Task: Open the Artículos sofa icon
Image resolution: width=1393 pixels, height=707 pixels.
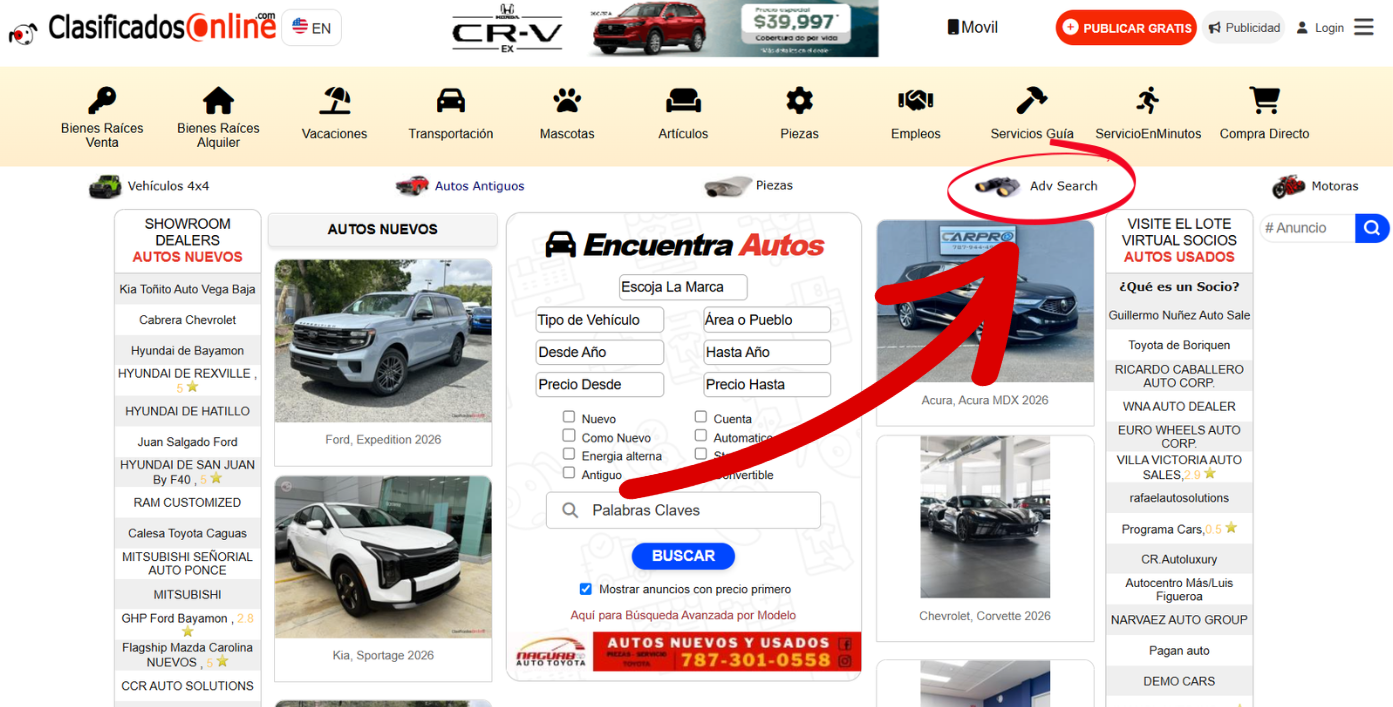Action: click(683, 100)
